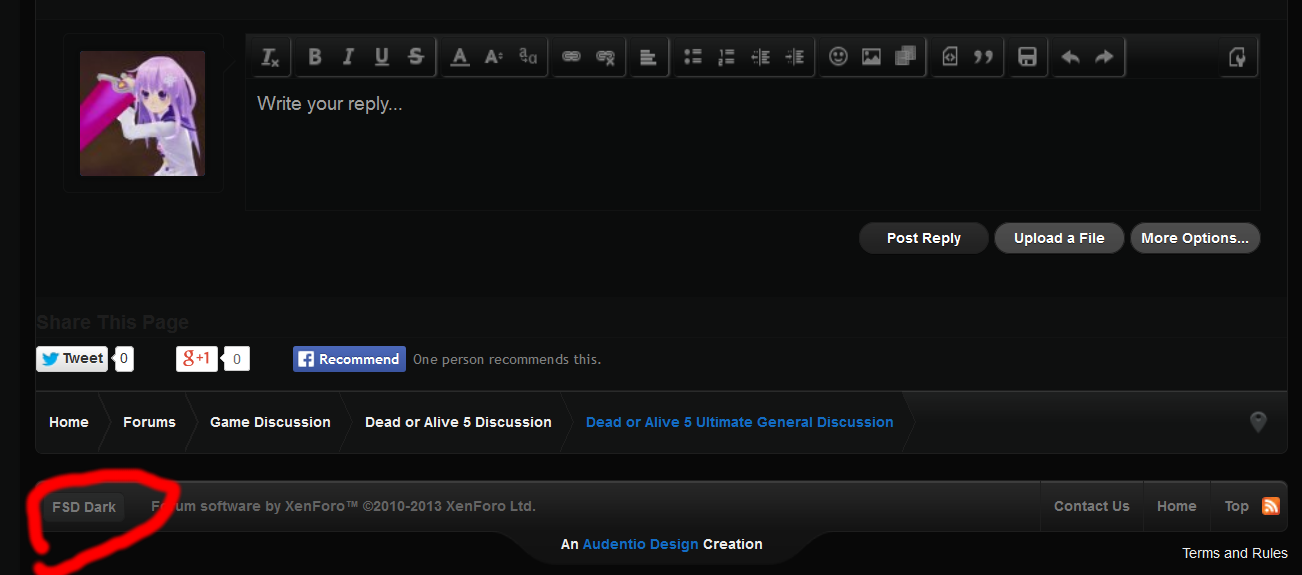The height and width of the screenshot is (575, 1302).
Task: Open Dead or Alive 5 Discussion breadcrumb
Action: (x=458, y=422)
